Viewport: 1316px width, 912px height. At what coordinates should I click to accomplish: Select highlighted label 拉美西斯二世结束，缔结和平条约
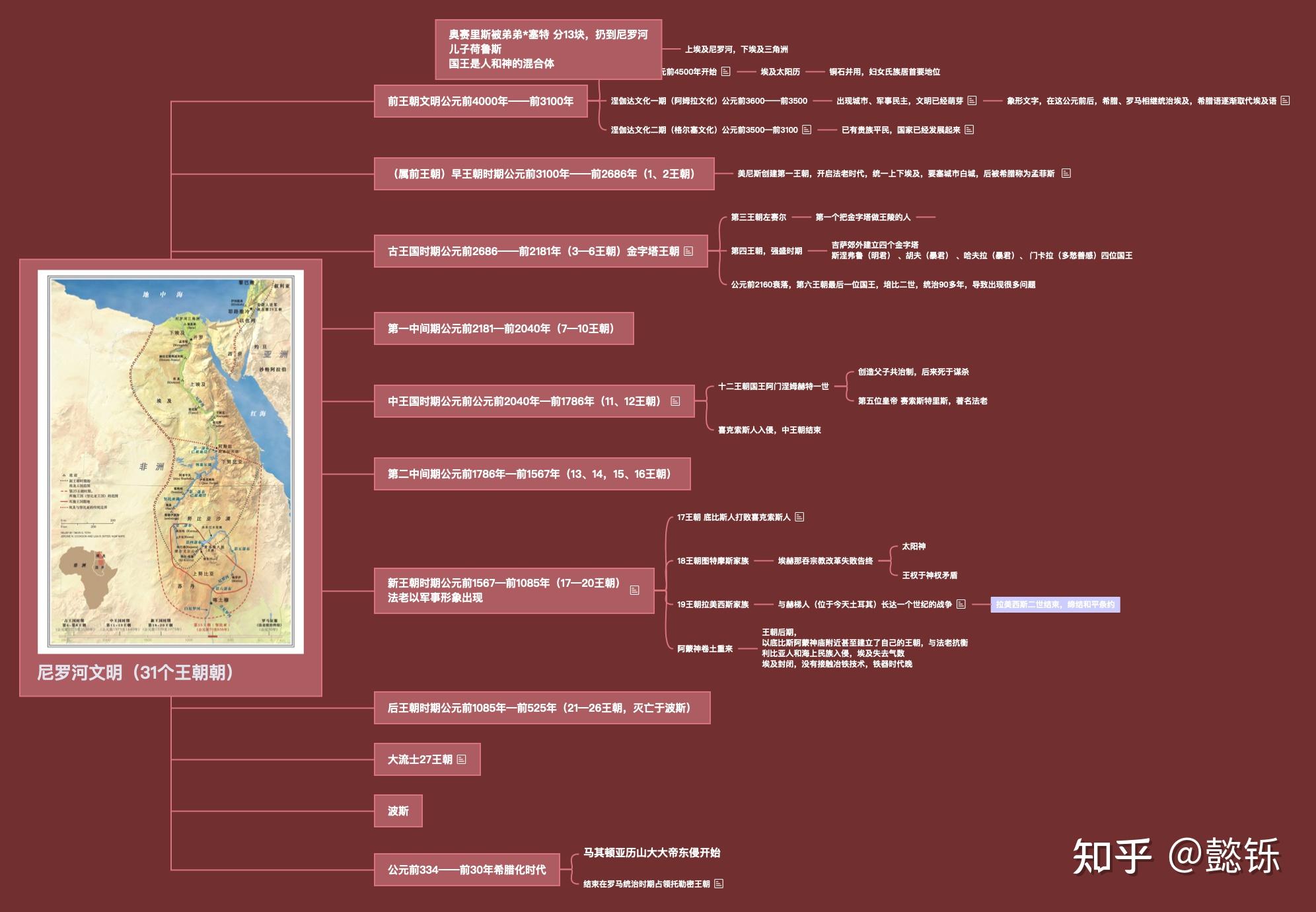coord(1055,604)
